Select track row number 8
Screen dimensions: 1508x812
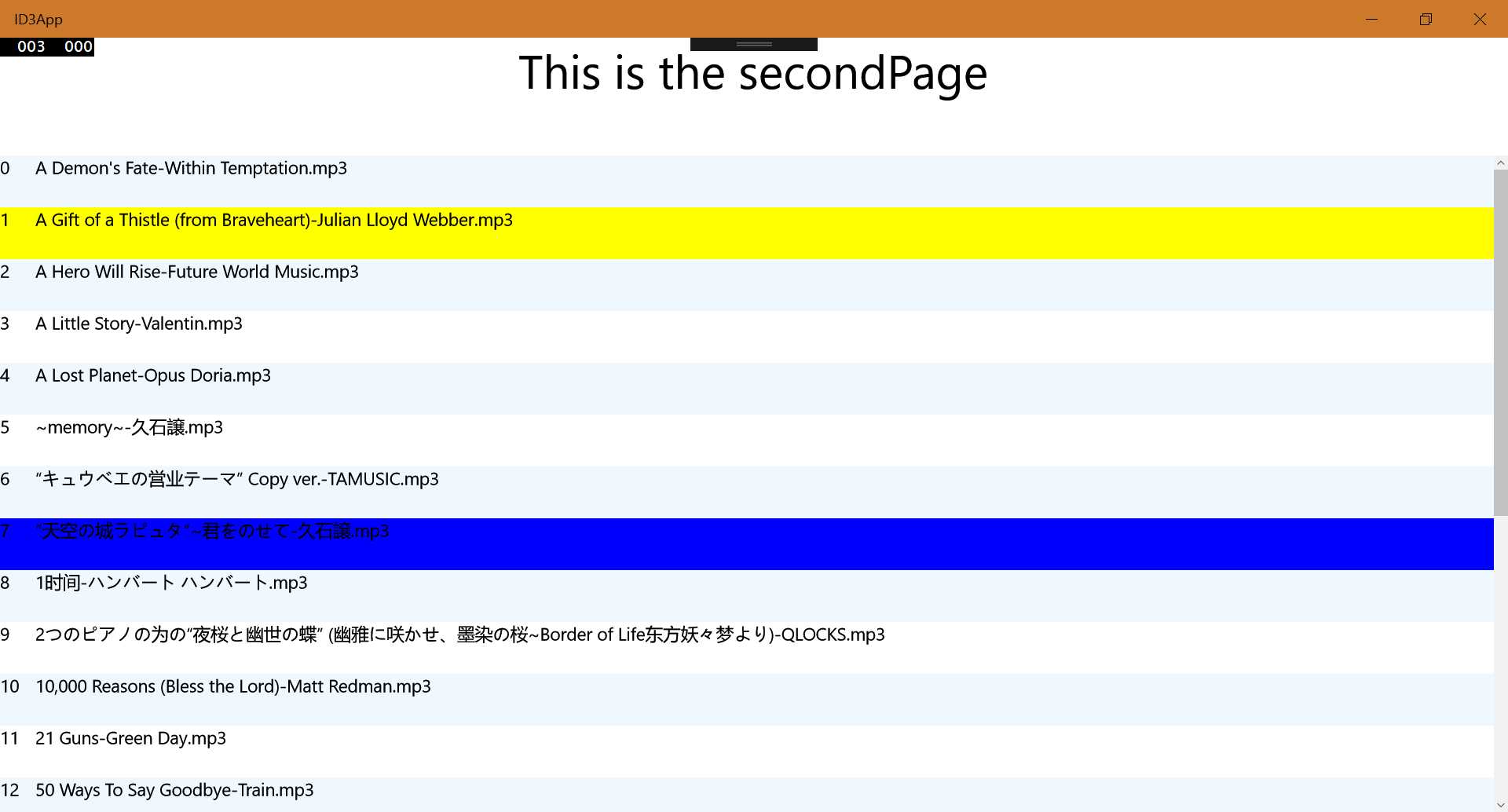pyautogui.click(x=746, y=596)
